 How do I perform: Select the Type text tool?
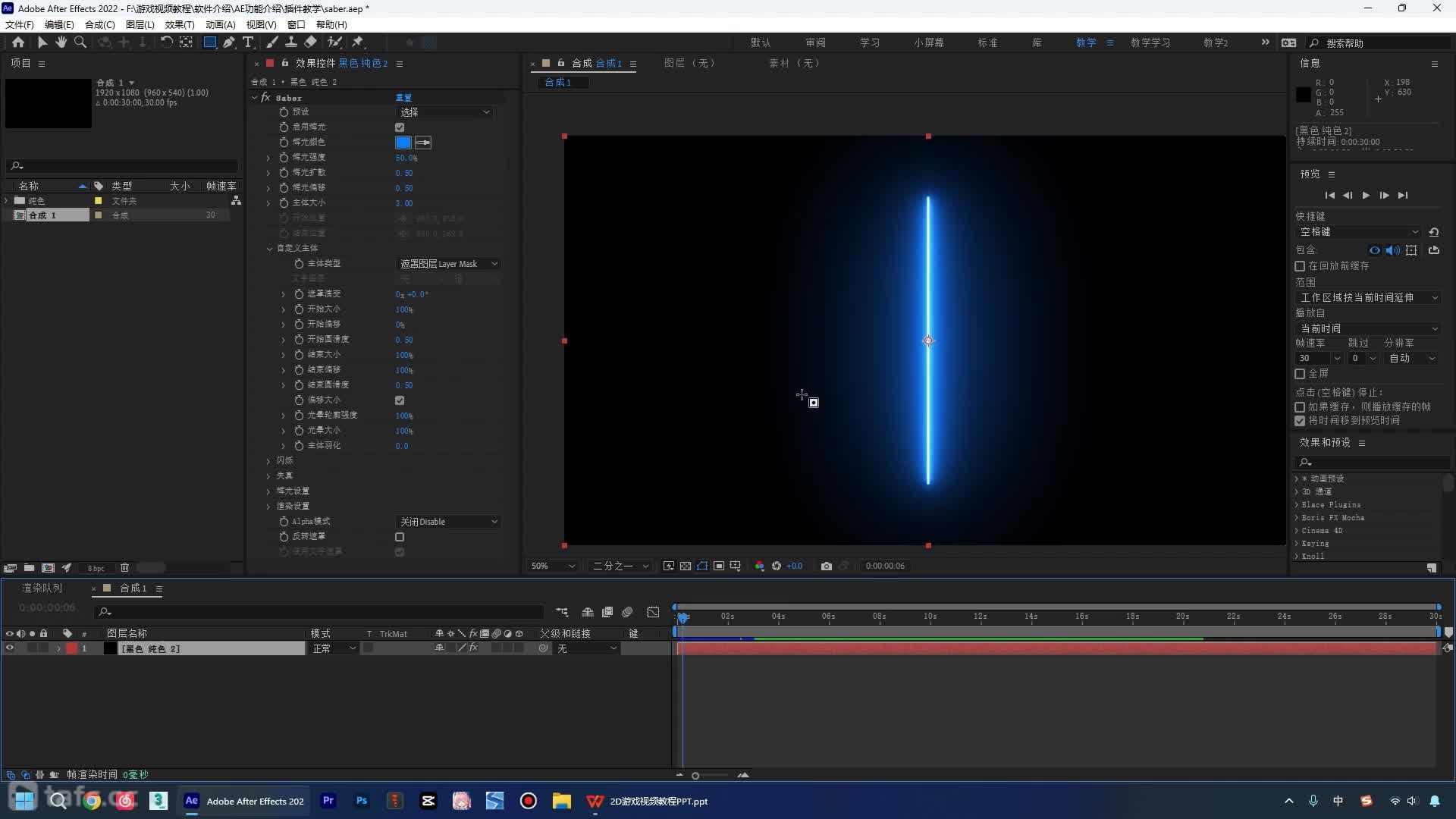248,42
